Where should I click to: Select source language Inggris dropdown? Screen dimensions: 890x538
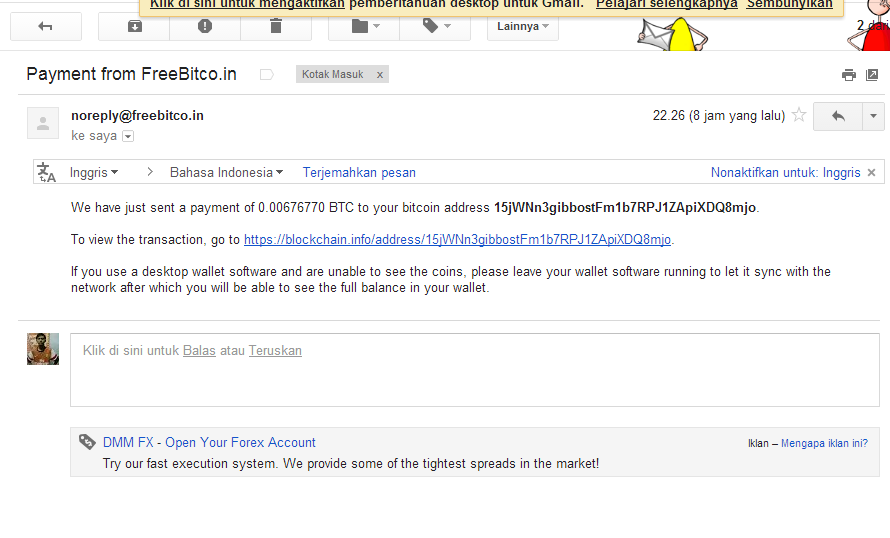(x=94, y=173)
